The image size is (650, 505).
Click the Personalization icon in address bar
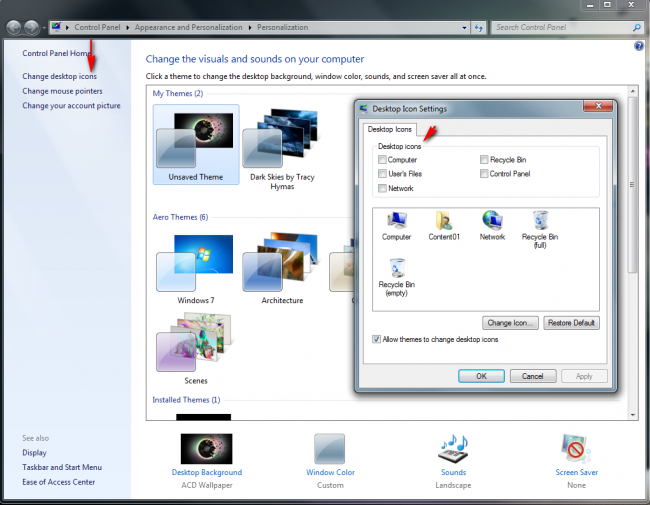click(x=56, y=27)
